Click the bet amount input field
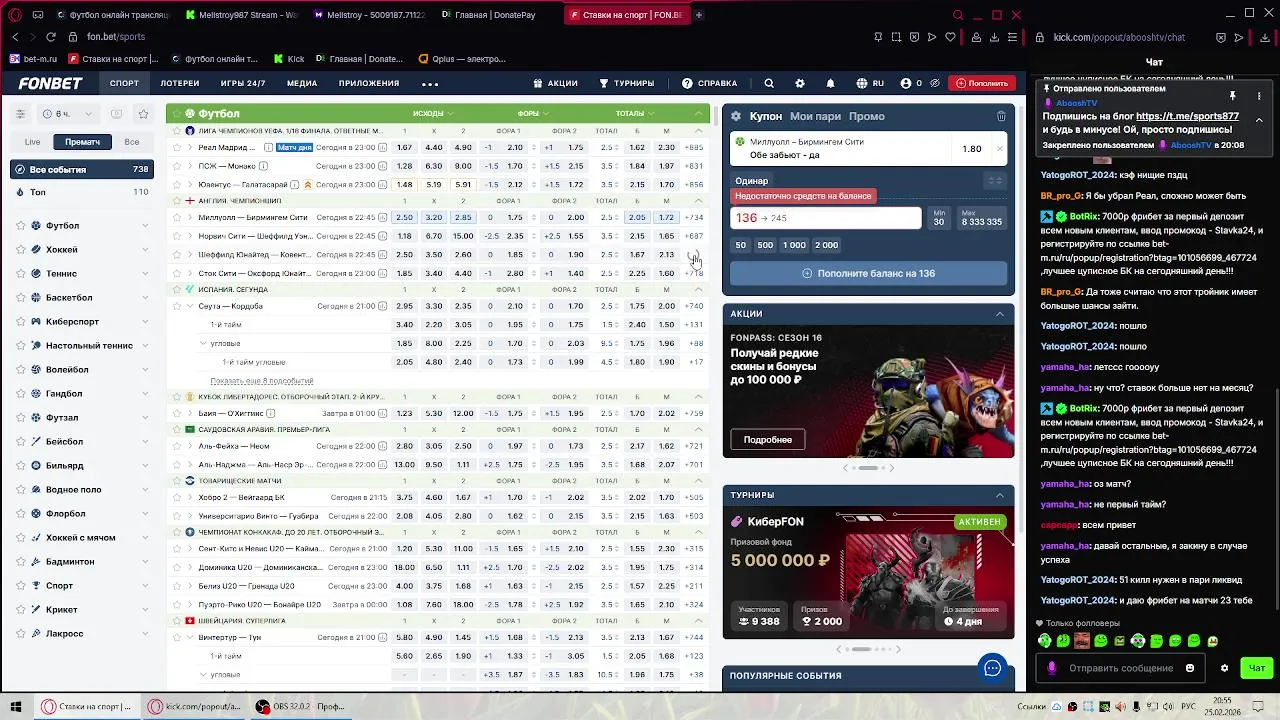The width and height of the screenshot is (1280, 720). (x=826, y=218)
